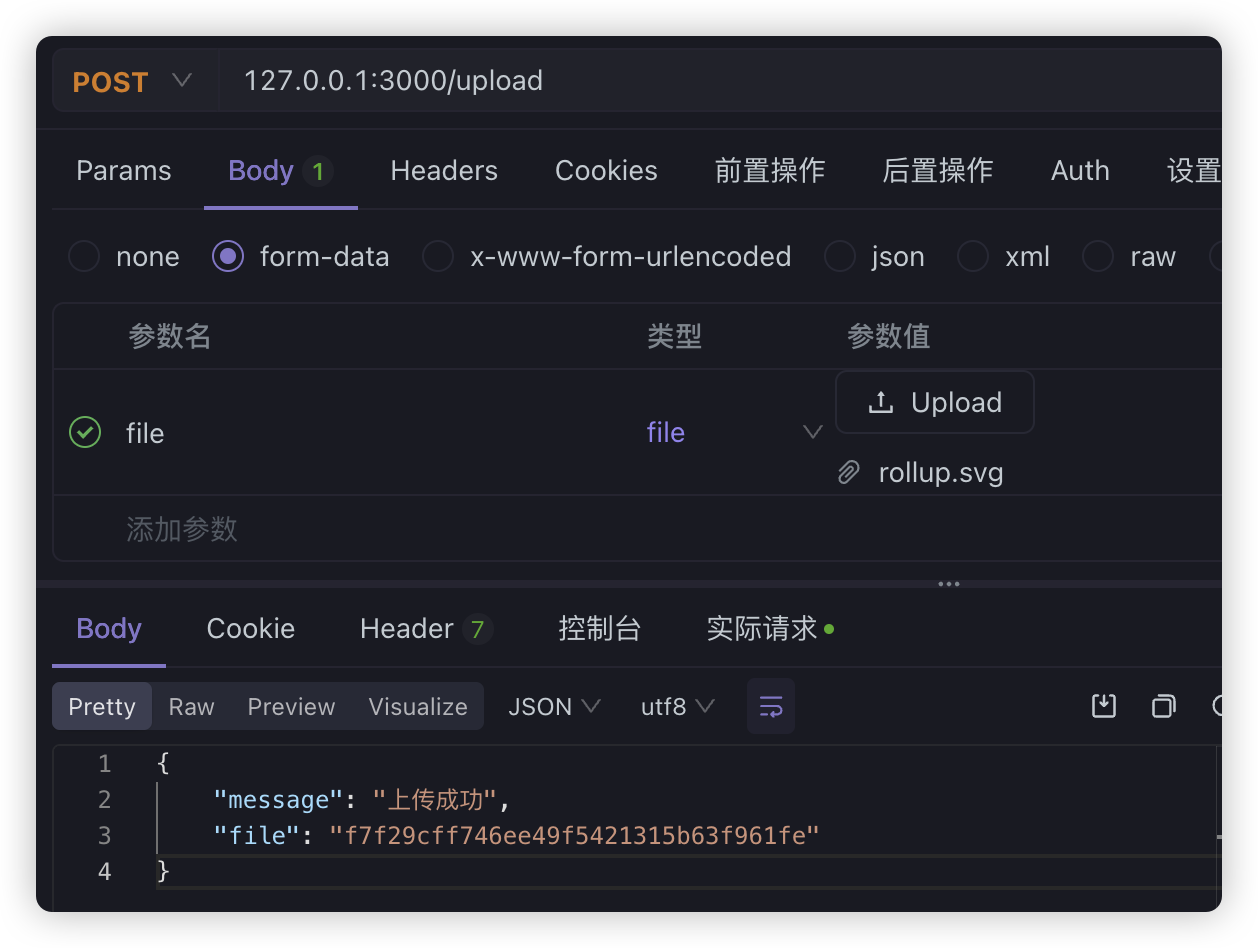Click the paperclip icon beside rollup.svg
1258x948 pixels.
848,473
